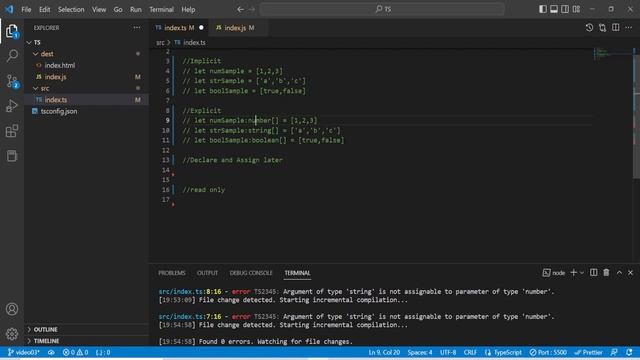Open the Accounts menu icon
The height and width of the screenshot is (360, 640).
click(x=12, y=309)
